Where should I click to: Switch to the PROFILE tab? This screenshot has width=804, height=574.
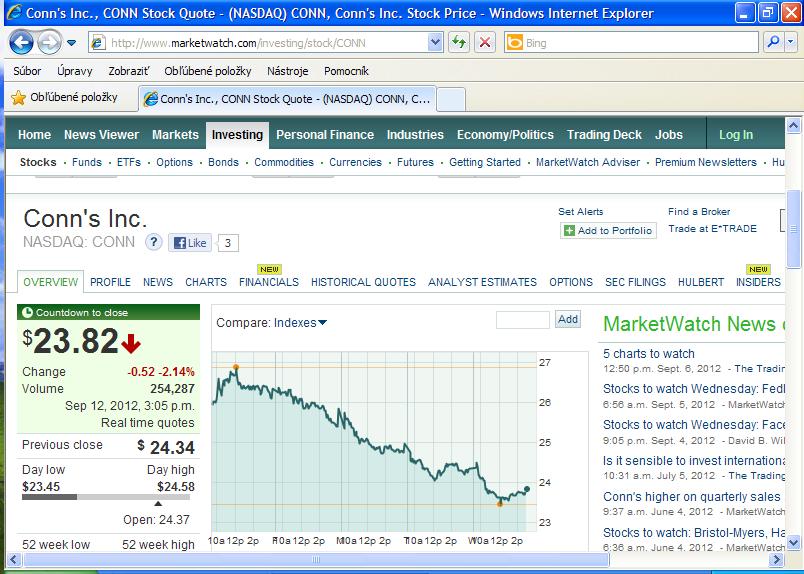tap(110, 282)
